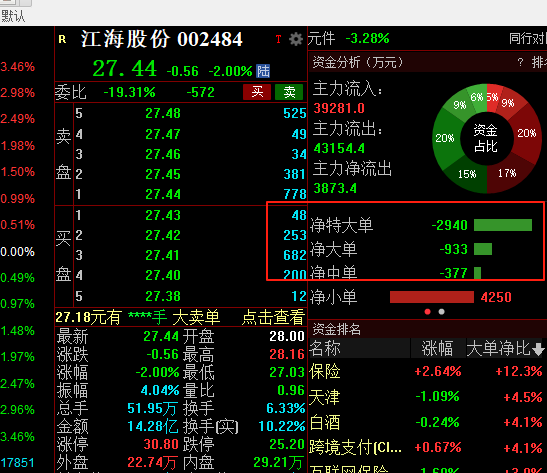
Task: Click the red 买 buy button
Action: click(x=257, y=92)
